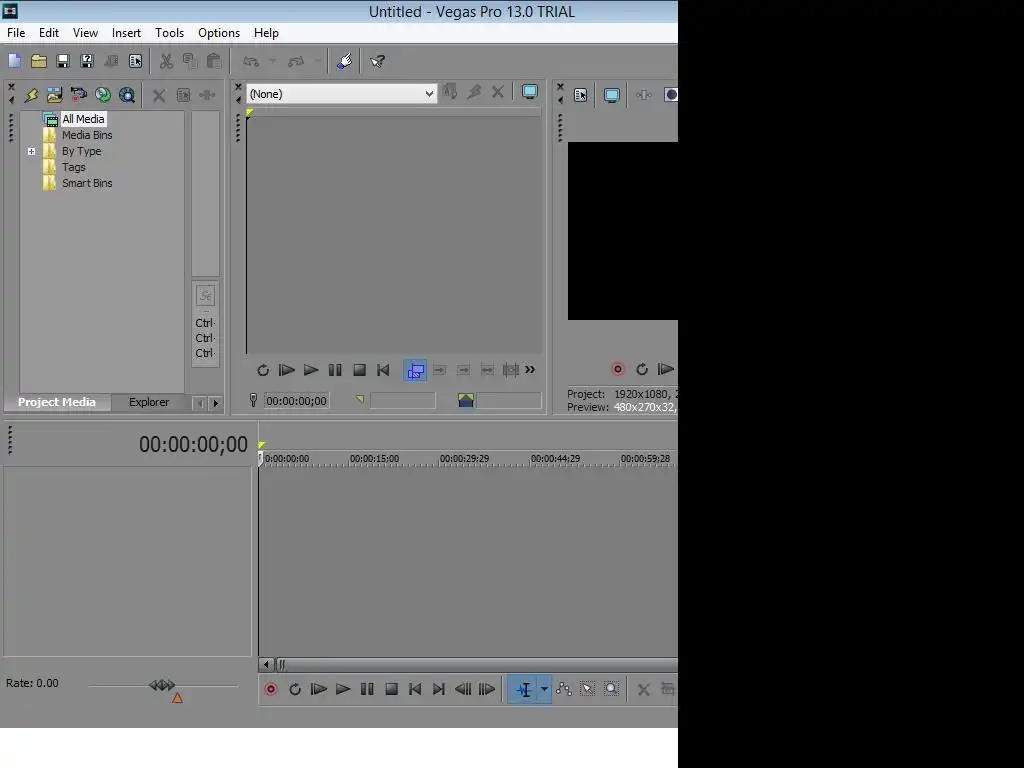Expand the By Type tree node

pos(31,152)
